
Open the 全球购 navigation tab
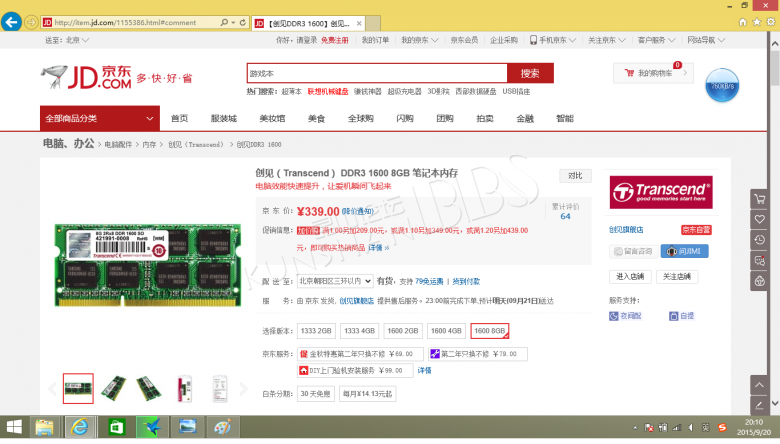pos(360,118)
